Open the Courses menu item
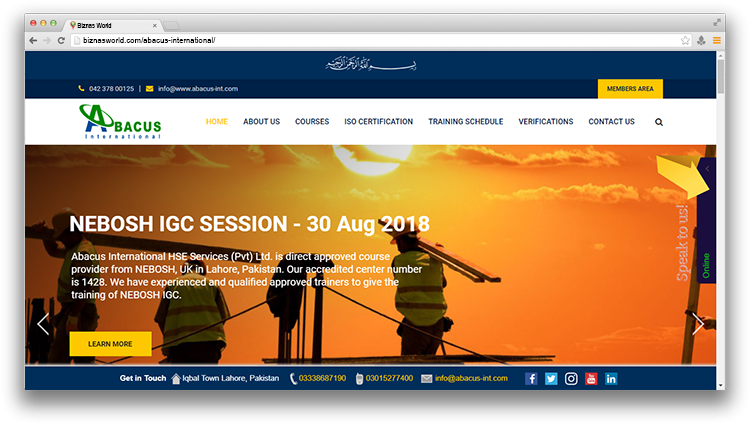Screen dimensions: 750x425 tap(312, 122)
